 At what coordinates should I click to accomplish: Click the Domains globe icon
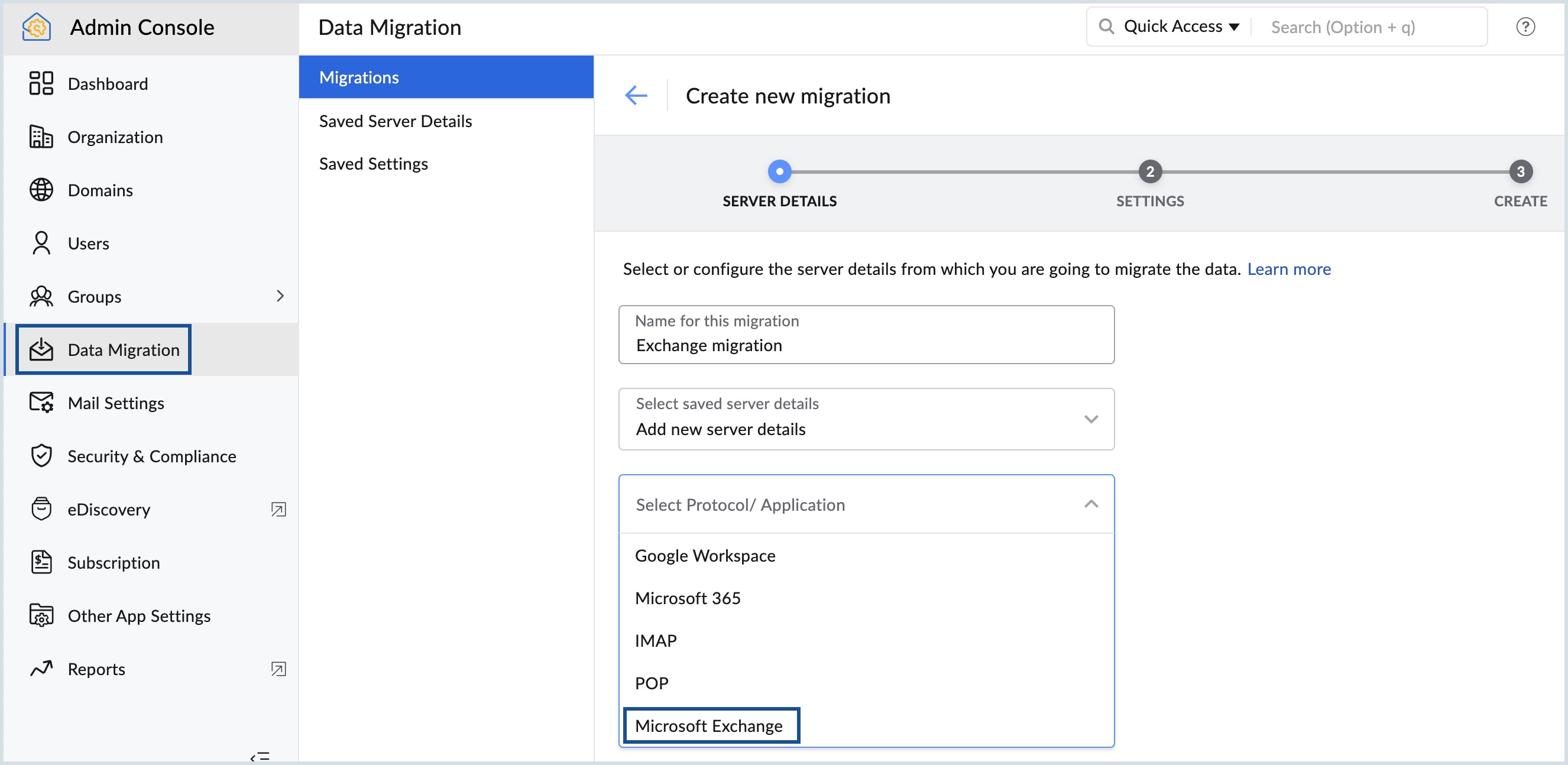tap(41, 190)
